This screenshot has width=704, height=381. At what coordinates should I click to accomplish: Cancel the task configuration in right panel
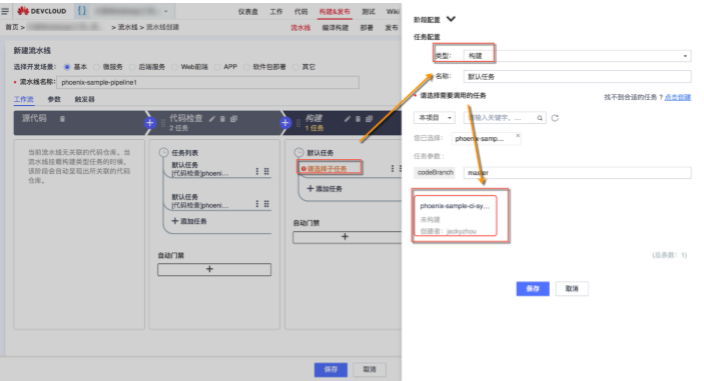click(x=572, y=289)
